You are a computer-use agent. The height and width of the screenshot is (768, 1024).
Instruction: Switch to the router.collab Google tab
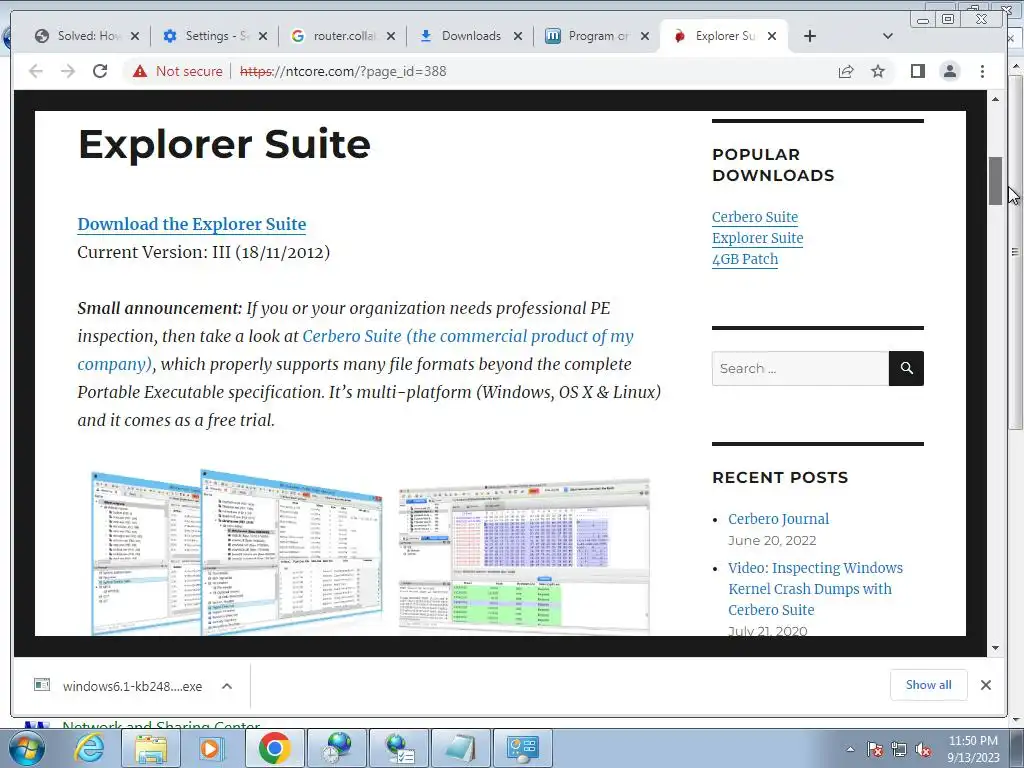tap(344, 36)
